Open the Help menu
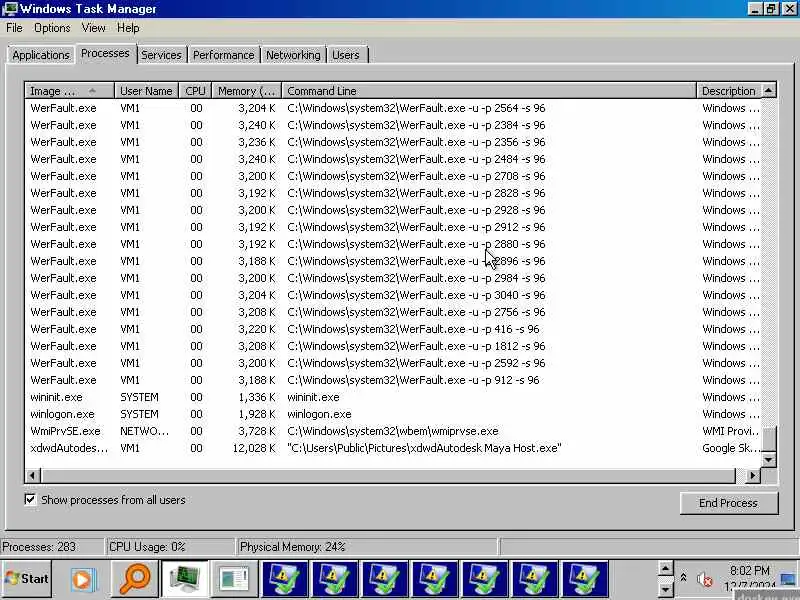The image size is (800, 600). (x=128, y=28)
